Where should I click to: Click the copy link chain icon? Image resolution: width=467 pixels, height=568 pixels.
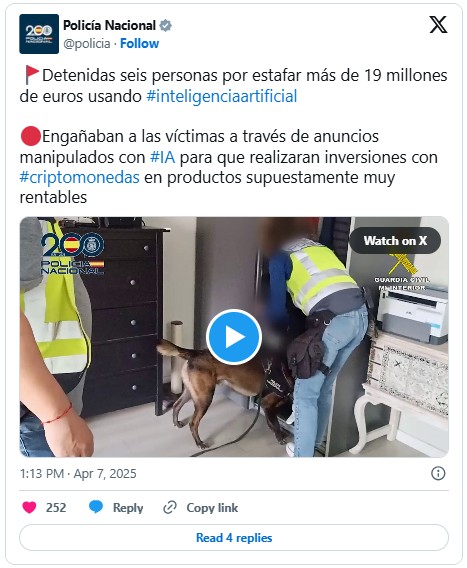click(170, 508)
